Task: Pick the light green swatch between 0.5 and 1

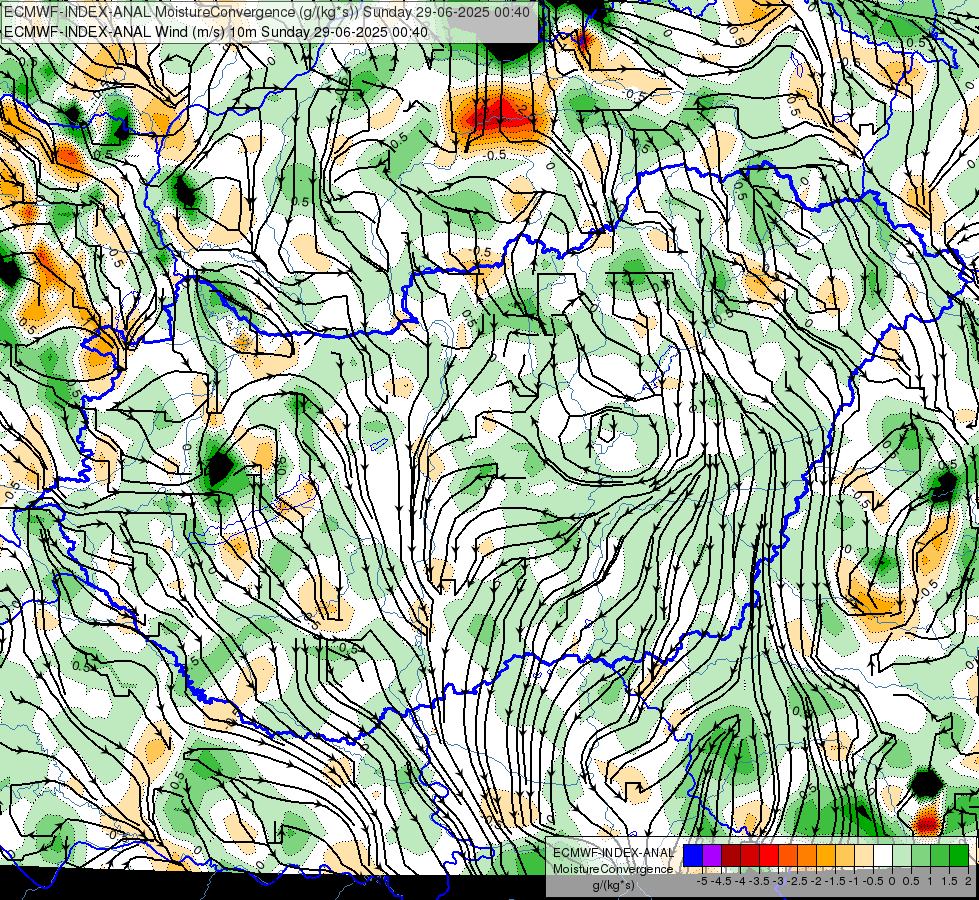Action: (921, 855)
